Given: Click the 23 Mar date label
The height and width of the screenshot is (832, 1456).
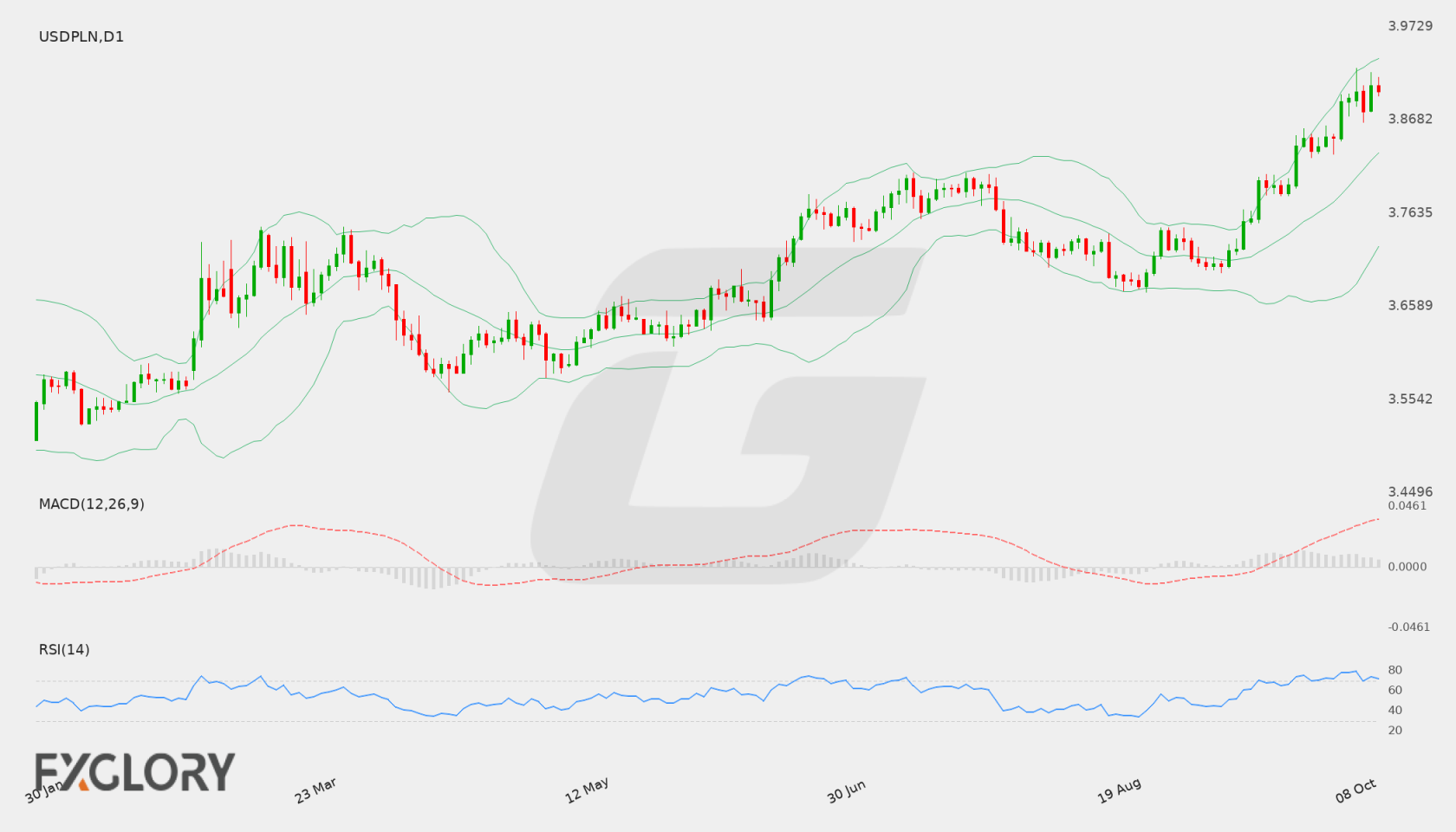Looking at the screenshot, I should point(315,790).
